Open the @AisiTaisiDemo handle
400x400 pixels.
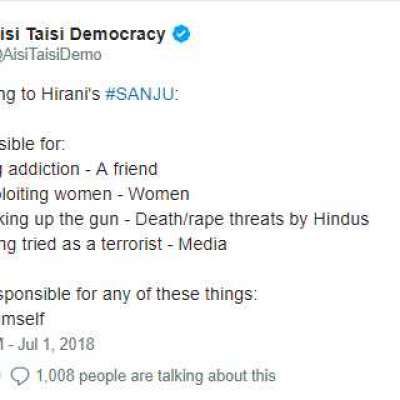(51, 54)
